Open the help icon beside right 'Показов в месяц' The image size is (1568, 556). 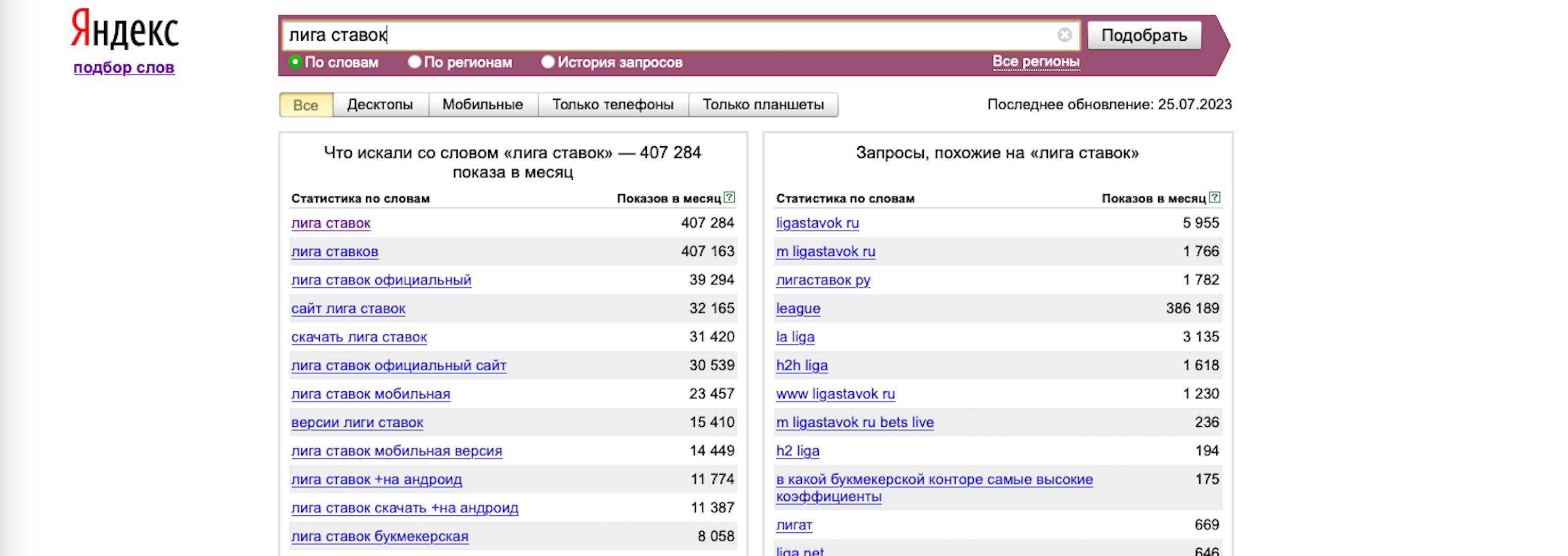tap(1214, 197)
